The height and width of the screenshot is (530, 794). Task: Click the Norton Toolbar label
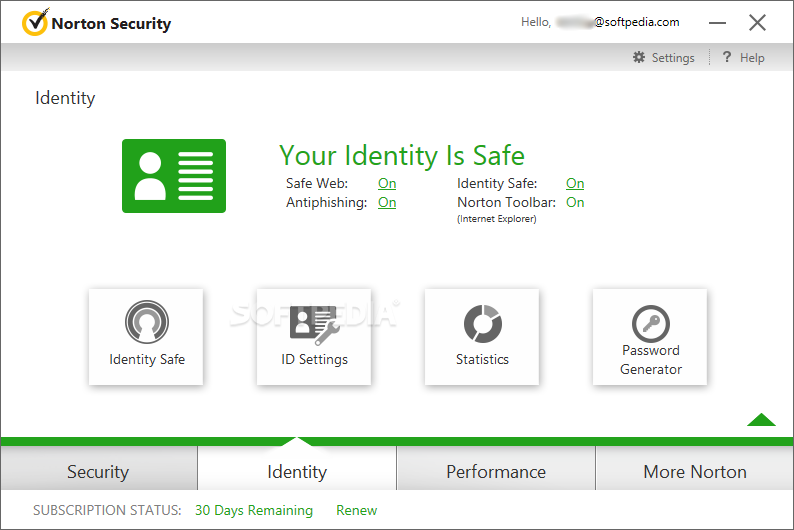506,202
